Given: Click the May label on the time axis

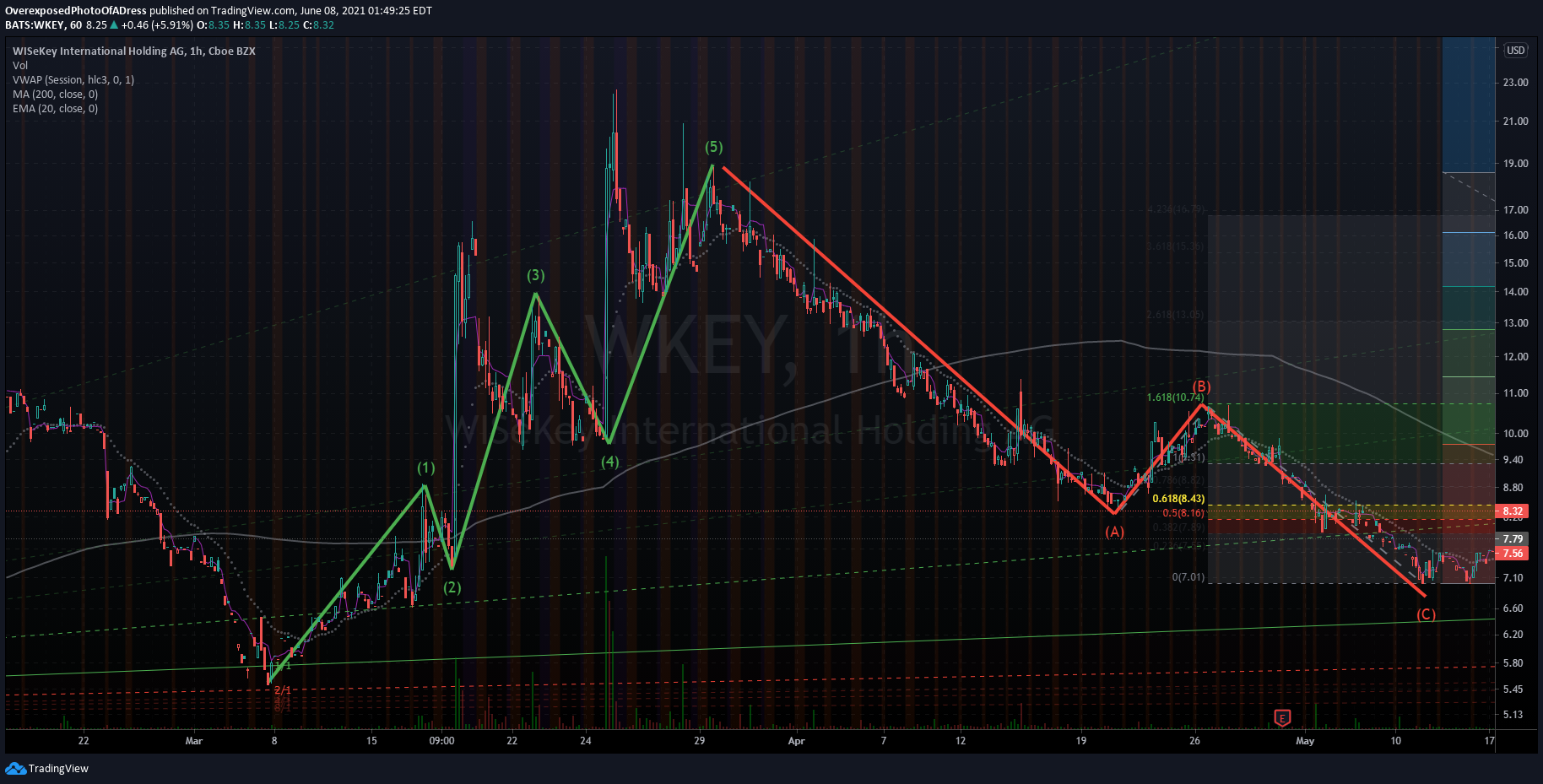Looking at the screenshot, I should coord(1305,741).
